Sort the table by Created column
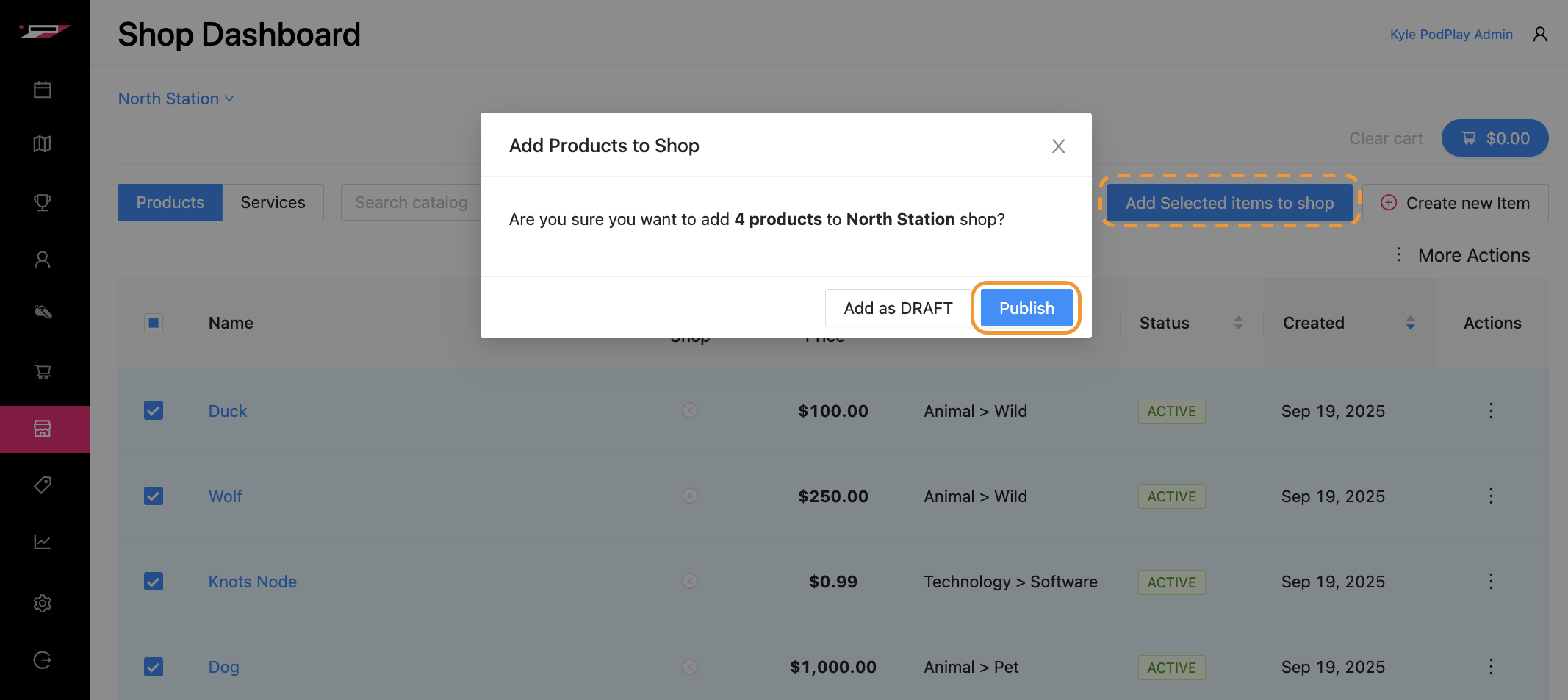The height and width of the screenshot is (700, 1568). click(x=1410, y=323)
